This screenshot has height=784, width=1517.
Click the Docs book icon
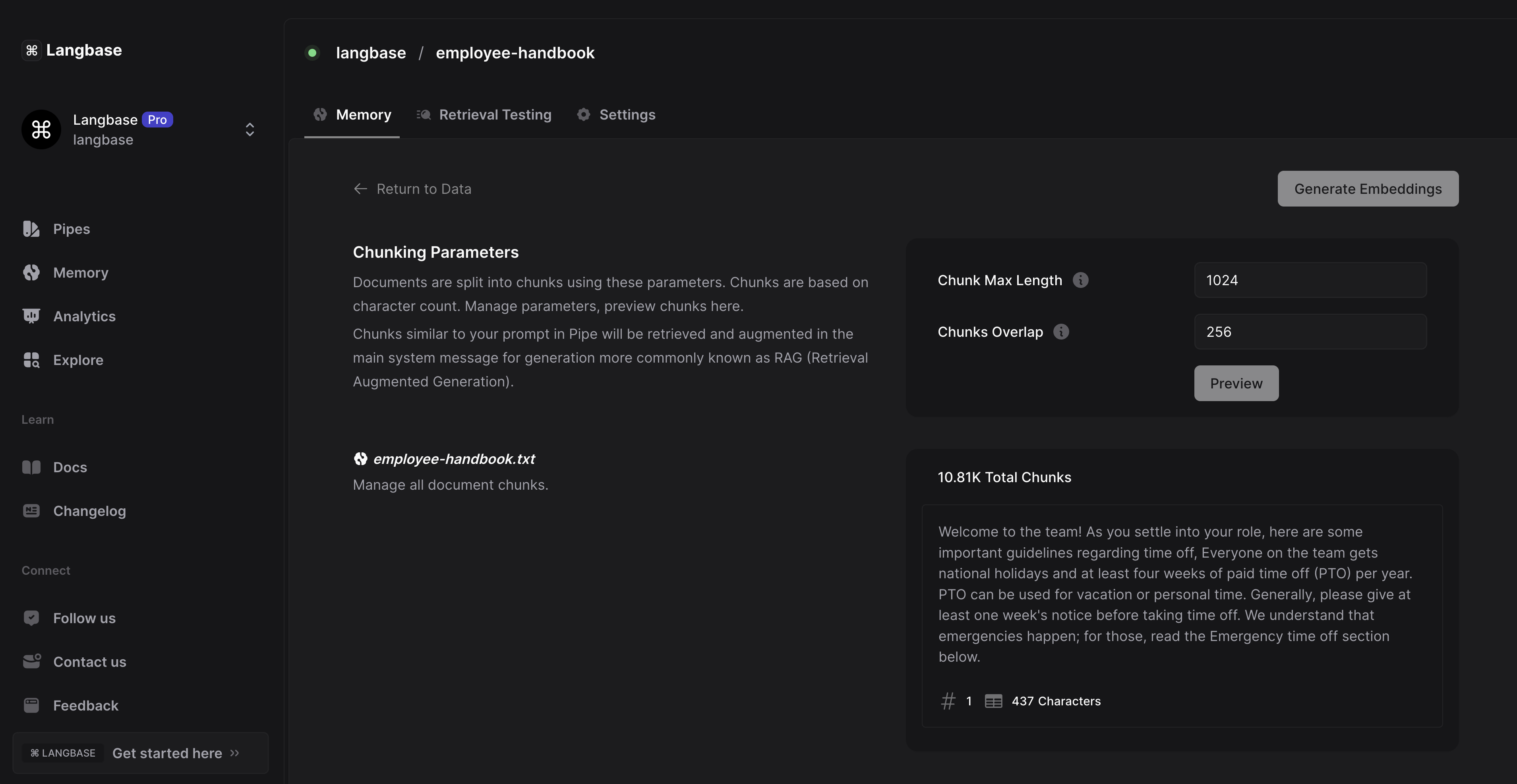pyautogui.click(x=31, y=467)
